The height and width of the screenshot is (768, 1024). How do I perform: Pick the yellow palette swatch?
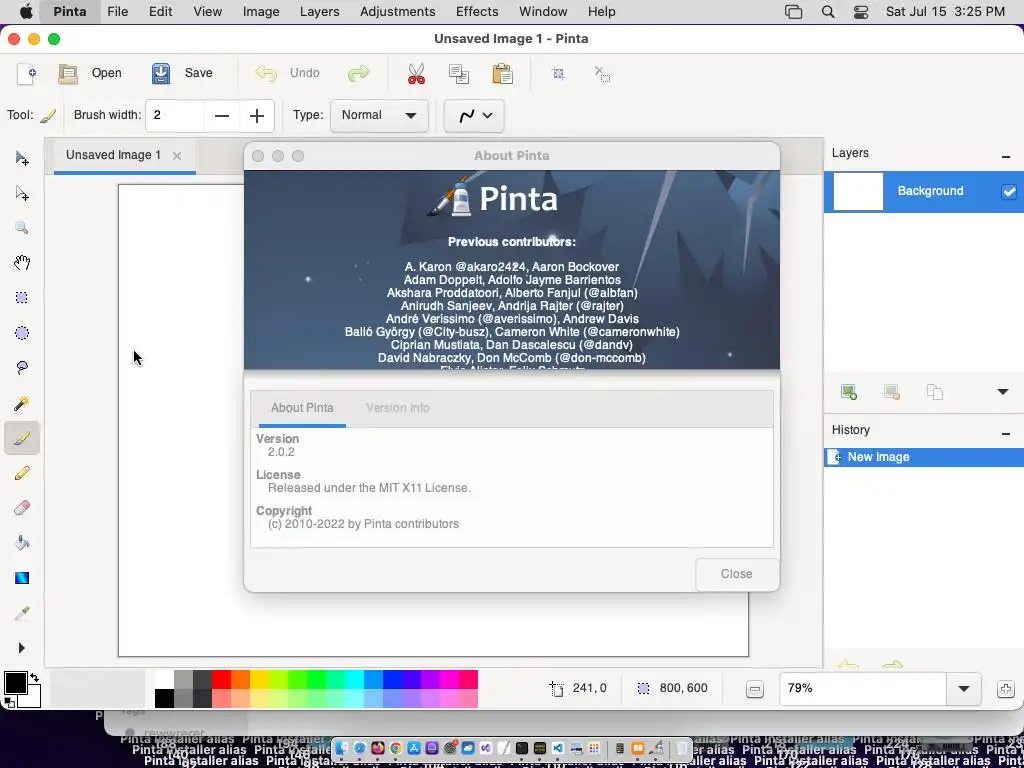tap(259, 679)
